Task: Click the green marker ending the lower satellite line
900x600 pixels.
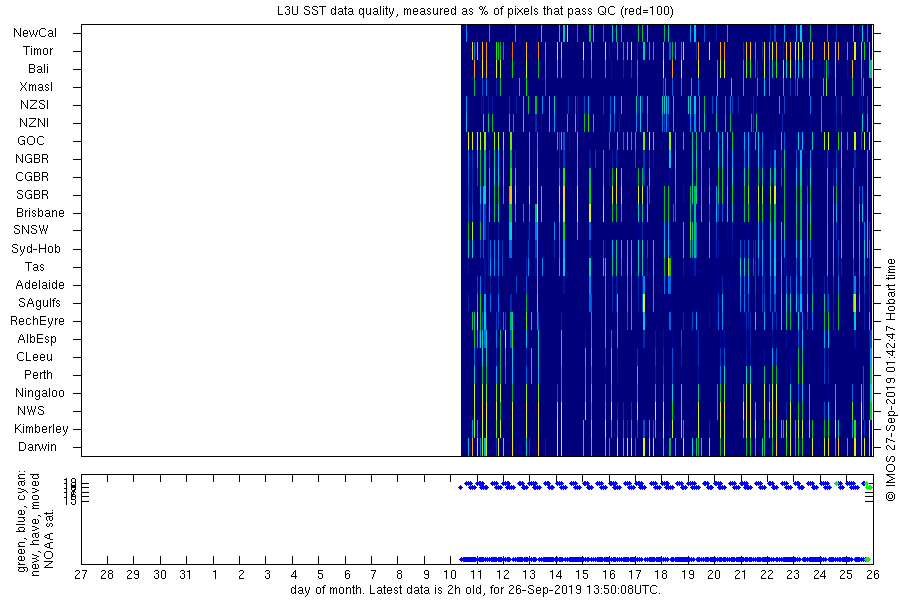Action: [x=867, y=559]
